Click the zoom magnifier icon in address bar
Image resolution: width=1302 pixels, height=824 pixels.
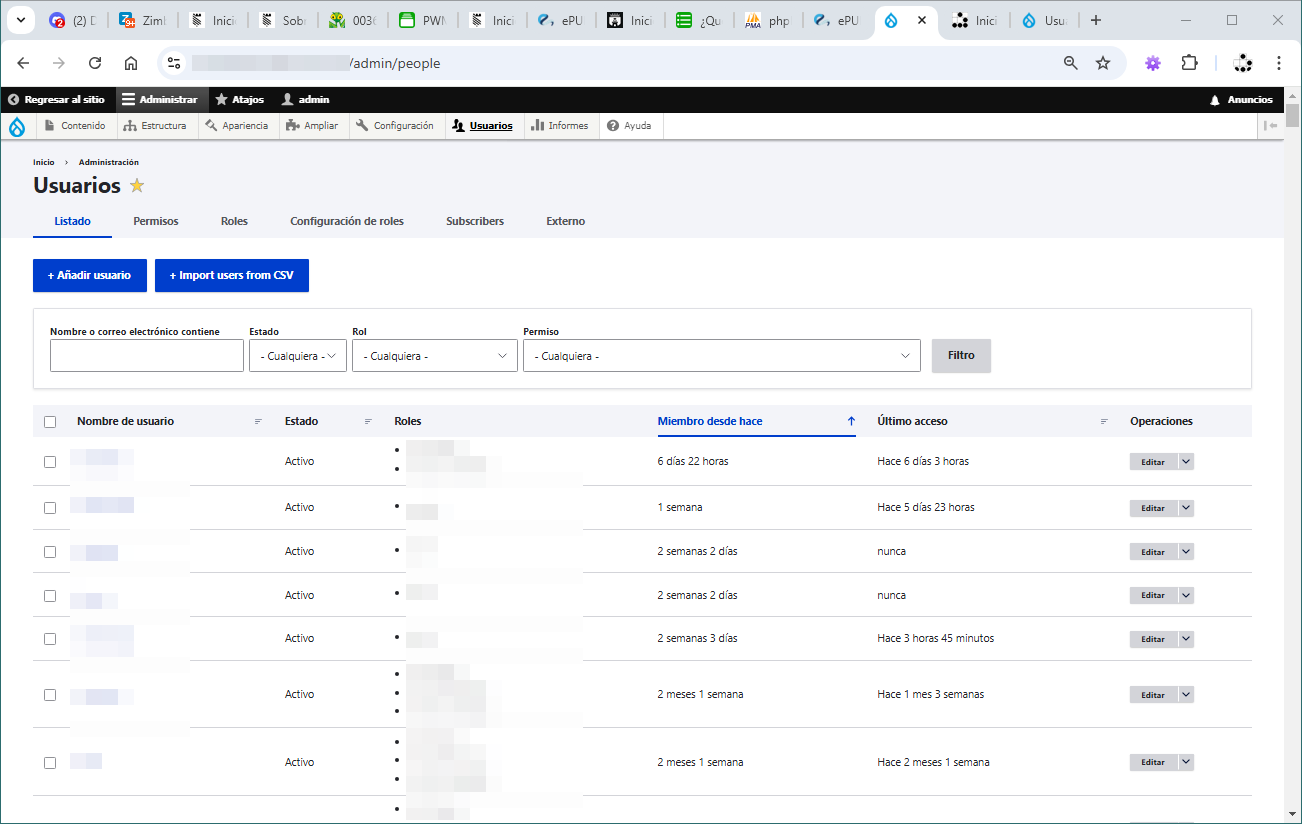pos(1071,63)
